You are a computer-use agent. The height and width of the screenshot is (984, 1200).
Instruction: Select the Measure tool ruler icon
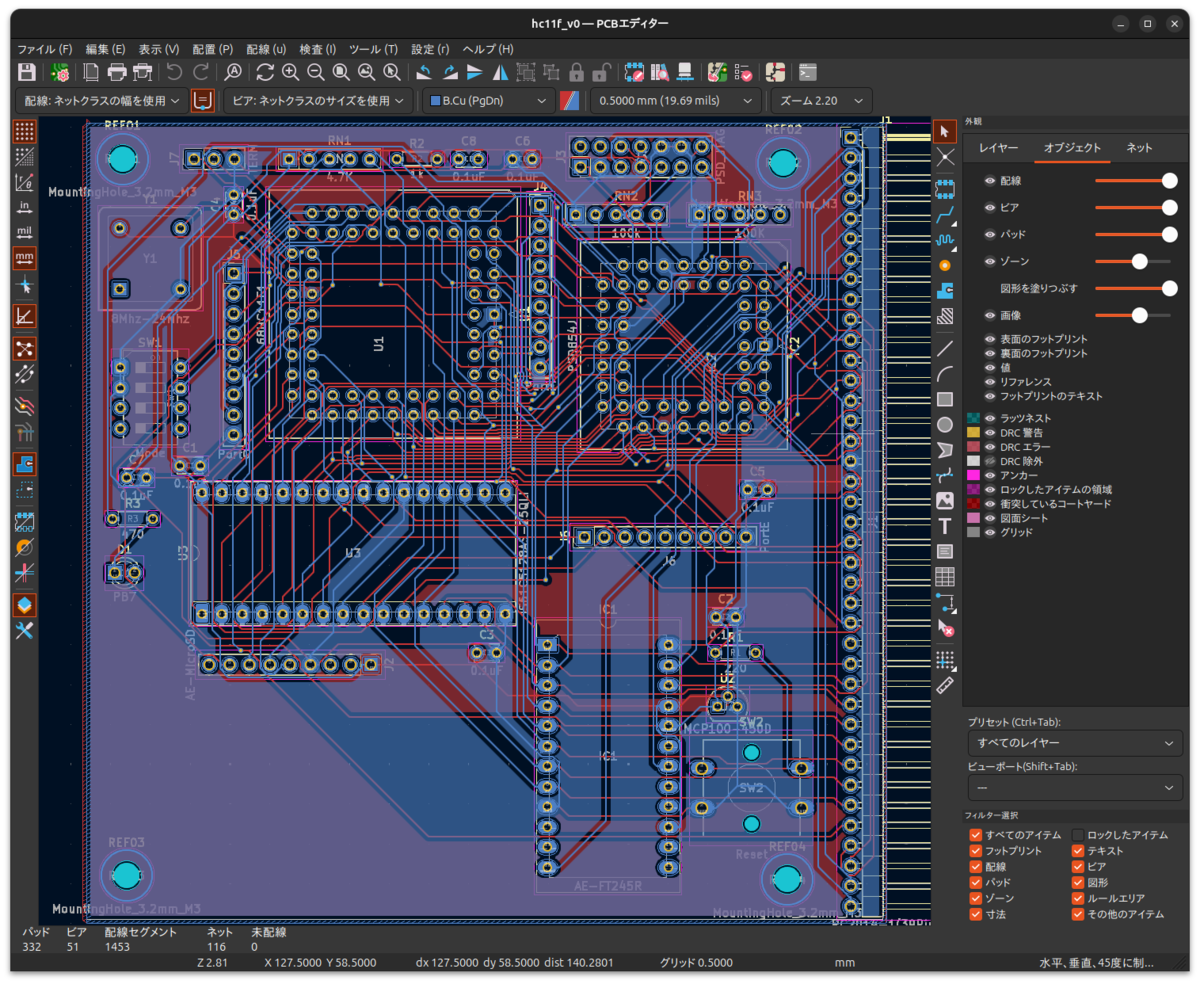coord(945,685)
